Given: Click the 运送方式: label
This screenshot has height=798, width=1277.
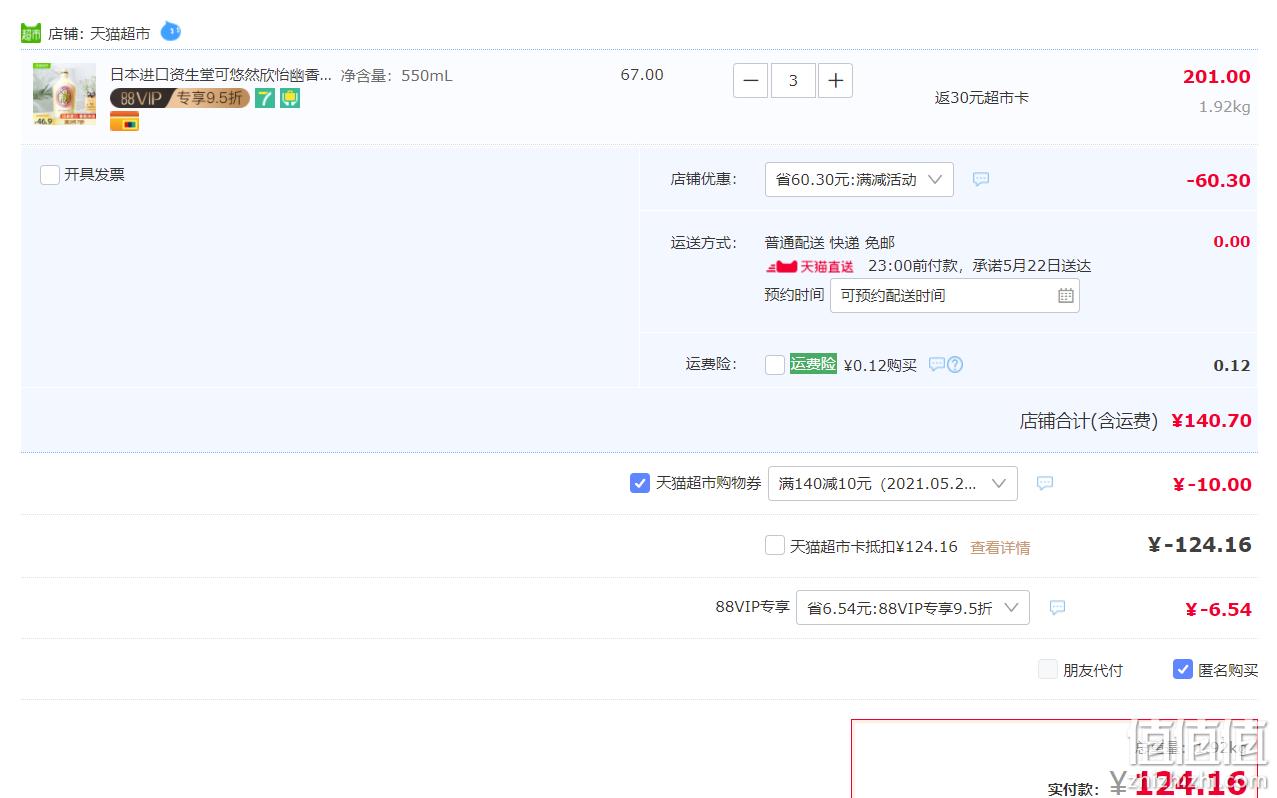Looking at the screenshot, I should pos(703,242).
